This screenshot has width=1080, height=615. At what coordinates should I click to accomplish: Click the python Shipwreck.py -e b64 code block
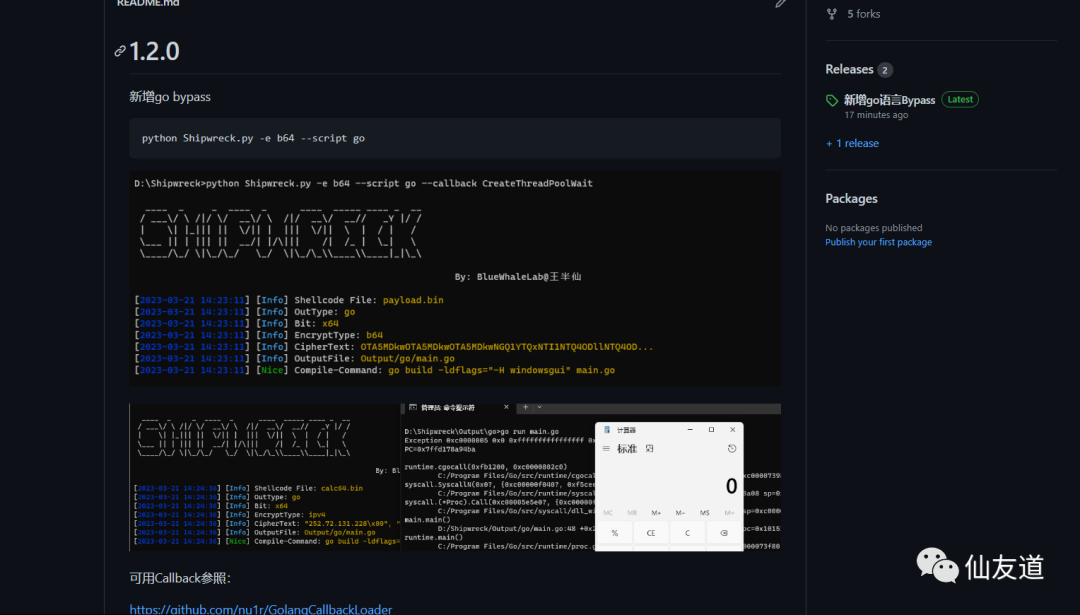click(x=455, y=138)
